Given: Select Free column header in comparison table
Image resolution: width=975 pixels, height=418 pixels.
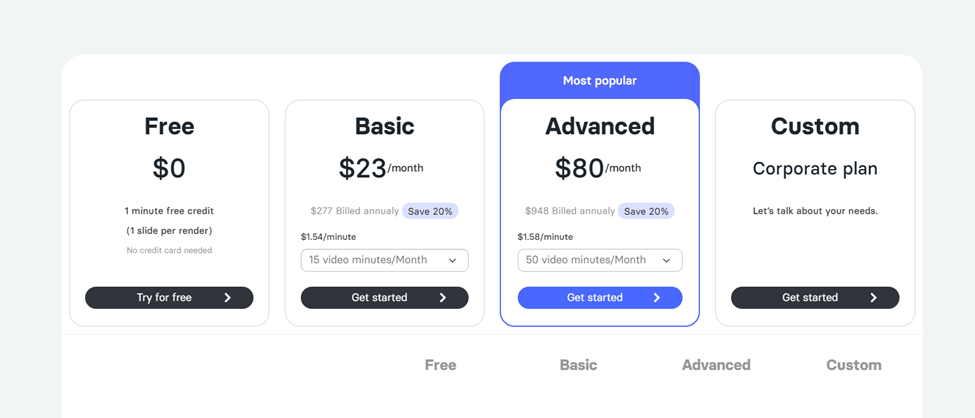Looking at the screenshot, I should (441, 365).
